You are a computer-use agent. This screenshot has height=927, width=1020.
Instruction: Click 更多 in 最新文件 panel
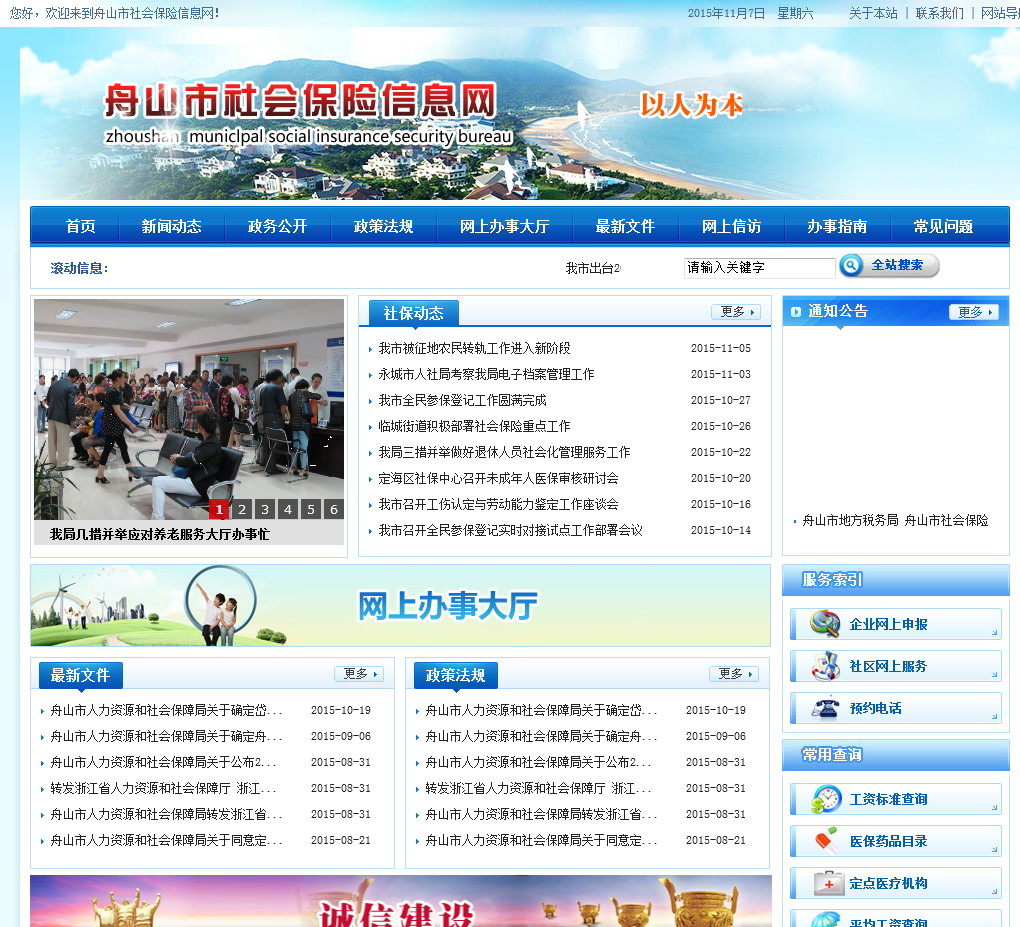point(359,674)
